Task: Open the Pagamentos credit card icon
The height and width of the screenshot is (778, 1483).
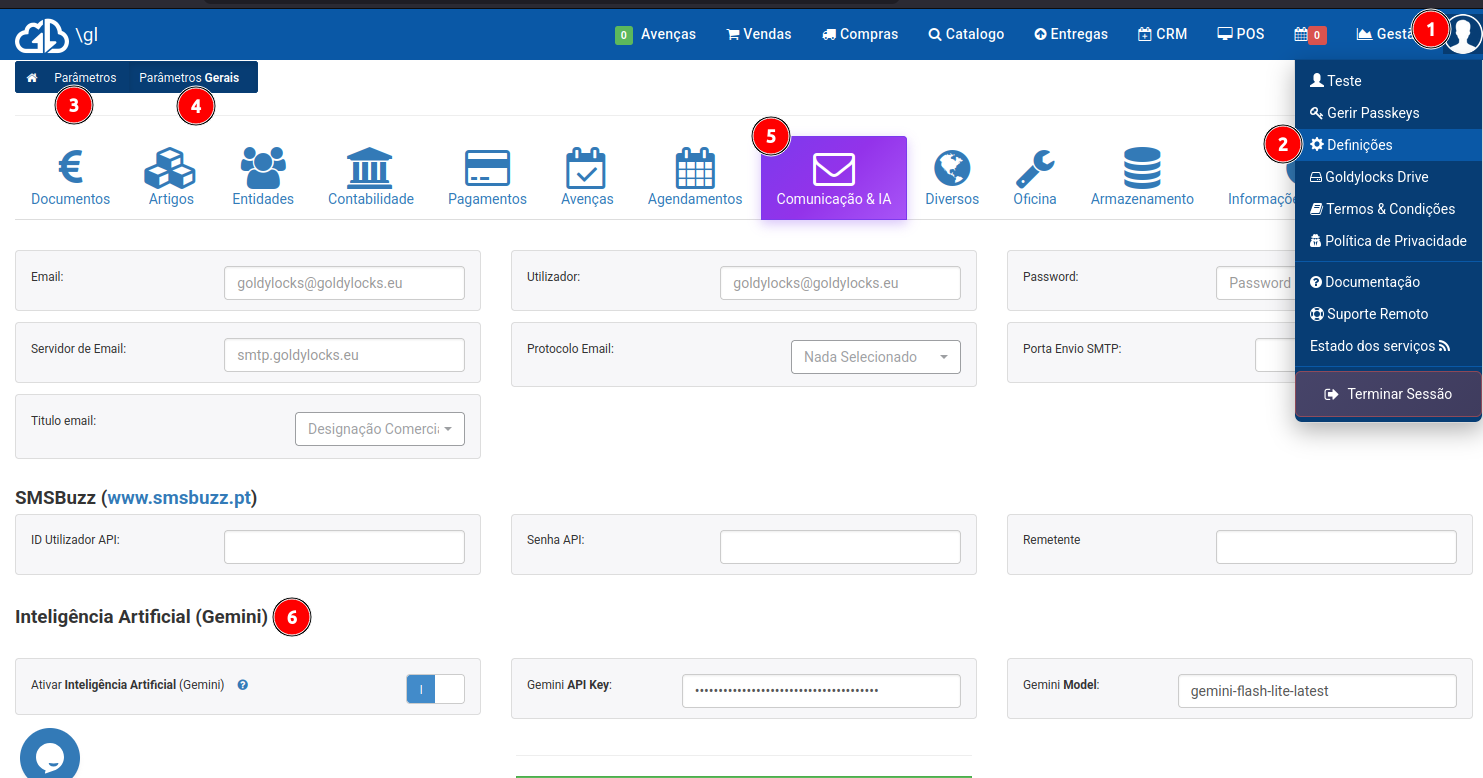Action: (487, 168)
